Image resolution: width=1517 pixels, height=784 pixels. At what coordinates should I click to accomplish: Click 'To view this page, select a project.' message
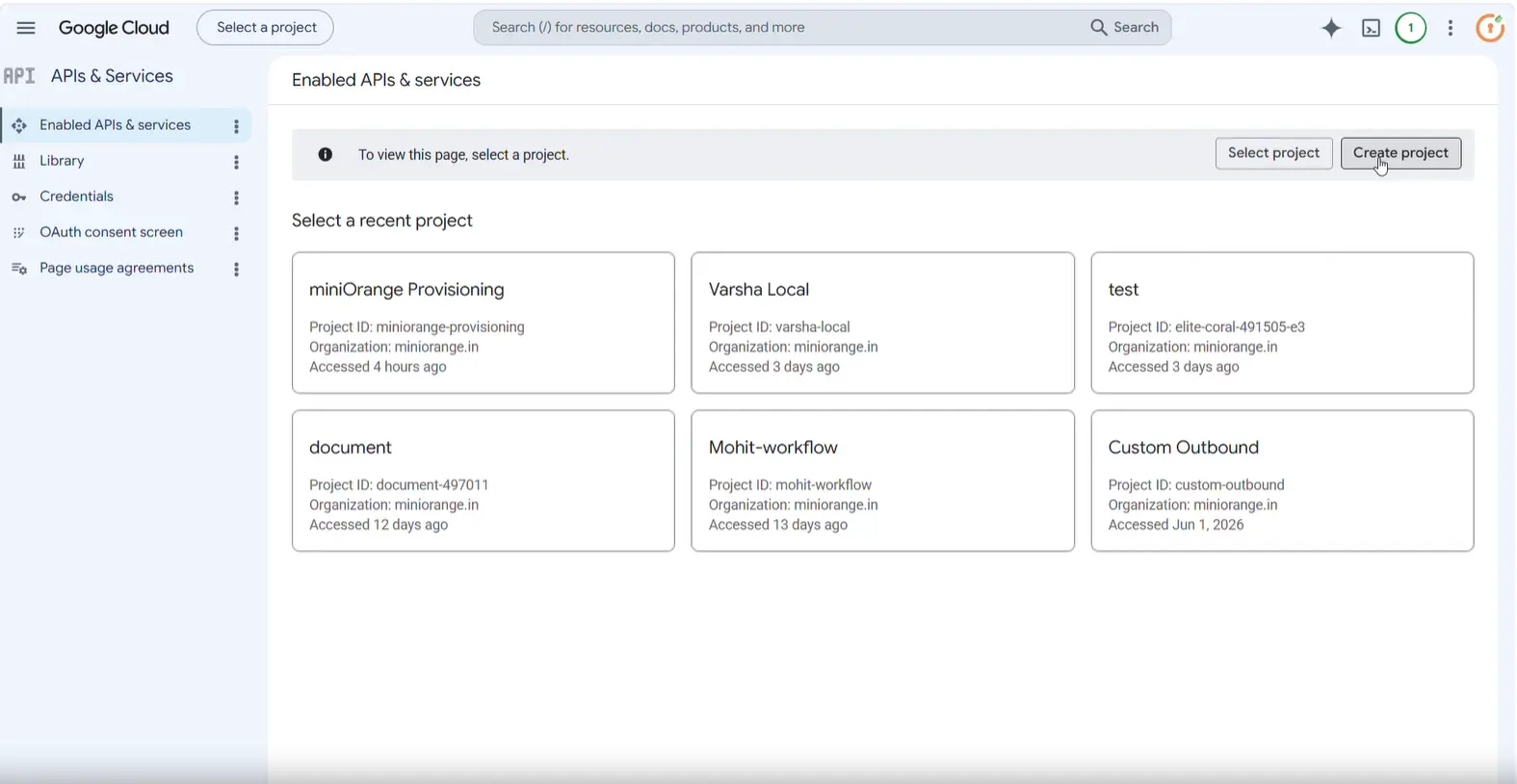point(463,155)
